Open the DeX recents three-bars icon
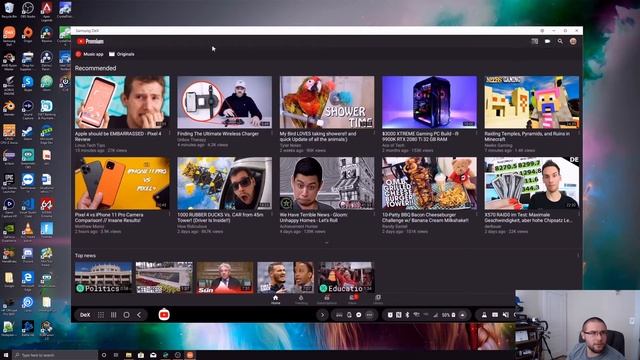The image size is (640, 360). (x=113, y=315)
